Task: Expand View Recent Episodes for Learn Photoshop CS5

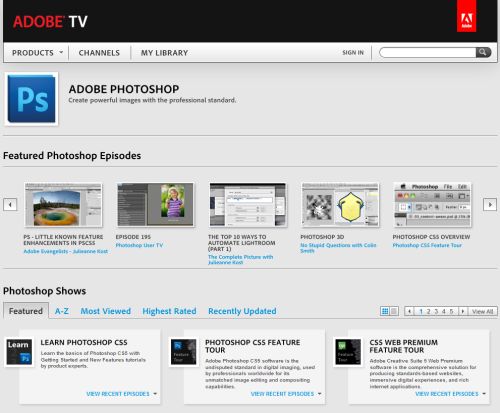Action: tap(121, 394)
